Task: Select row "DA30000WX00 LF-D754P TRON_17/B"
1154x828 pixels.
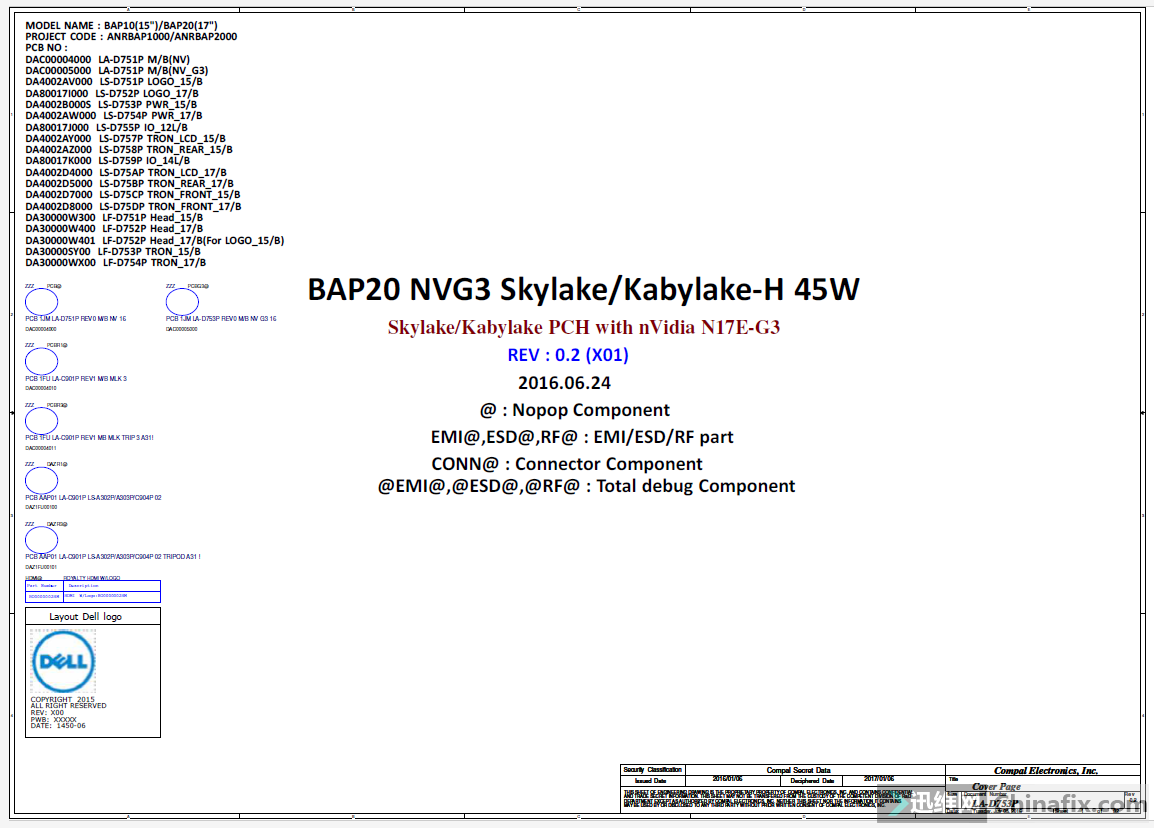Action: point(116,263)
